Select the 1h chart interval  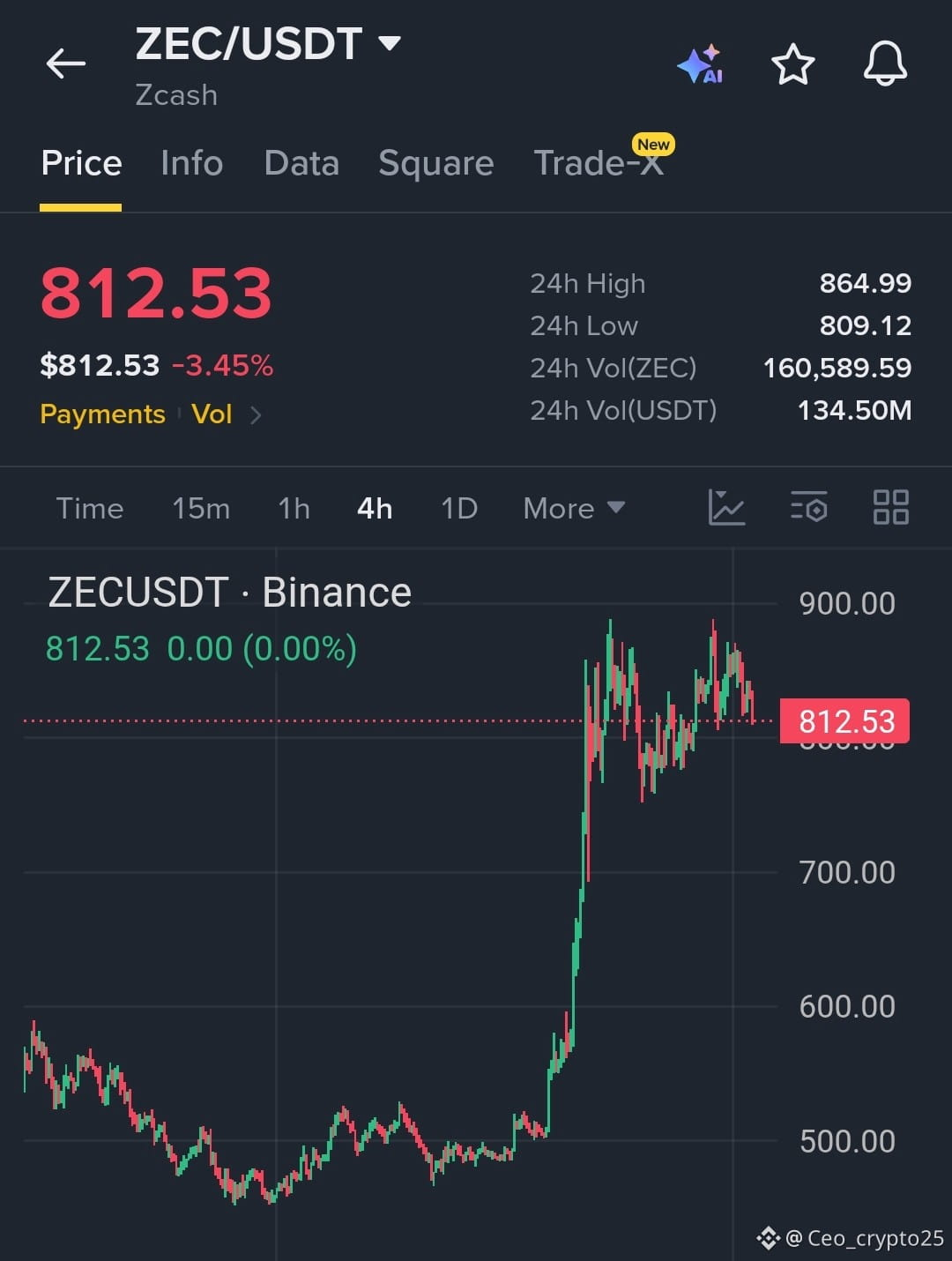coord(294,509)
